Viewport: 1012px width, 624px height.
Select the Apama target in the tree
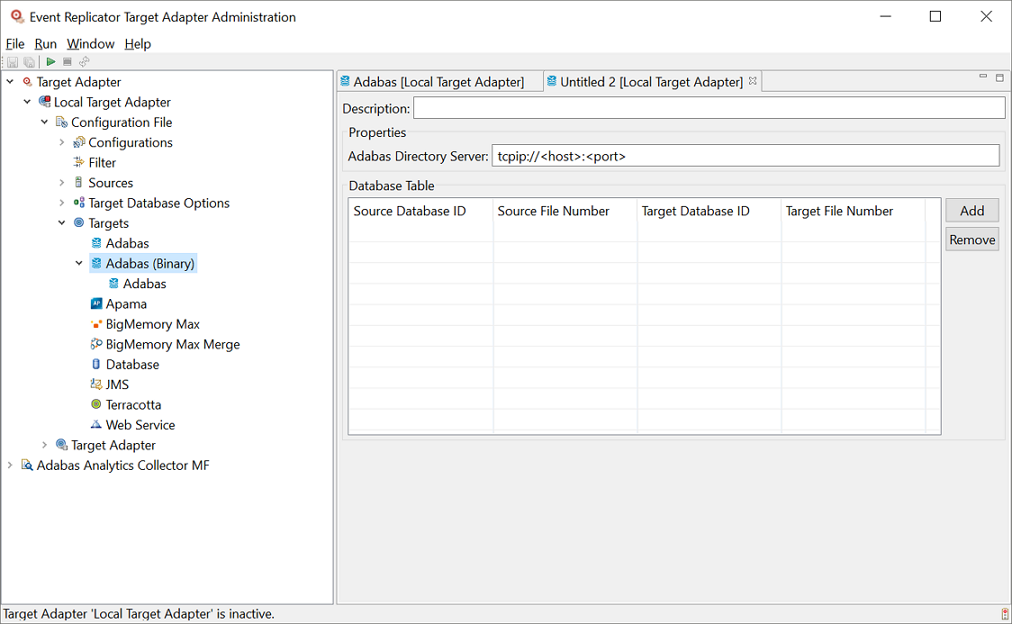(120, 303)
